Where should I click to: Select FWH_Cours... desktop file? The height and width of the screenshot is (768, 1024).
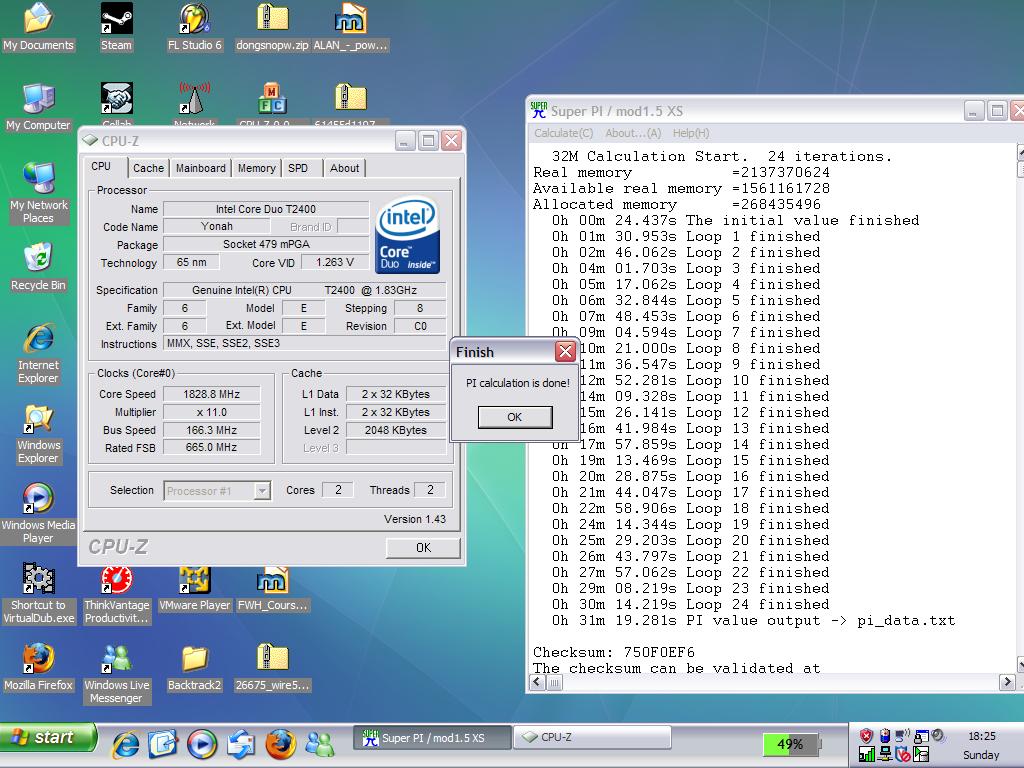coord(272,588)
